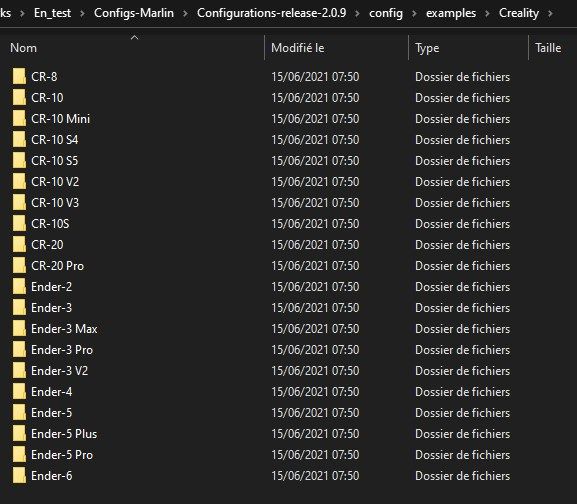Select the CR-10 V3 folder icon
Image resolution: width=577 pixels, height=504 pixels.
point(19,202)
